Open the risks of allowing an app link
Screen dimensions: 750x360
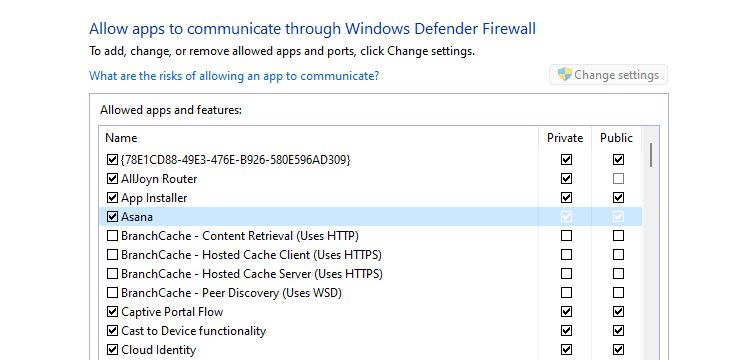[234, 76]
